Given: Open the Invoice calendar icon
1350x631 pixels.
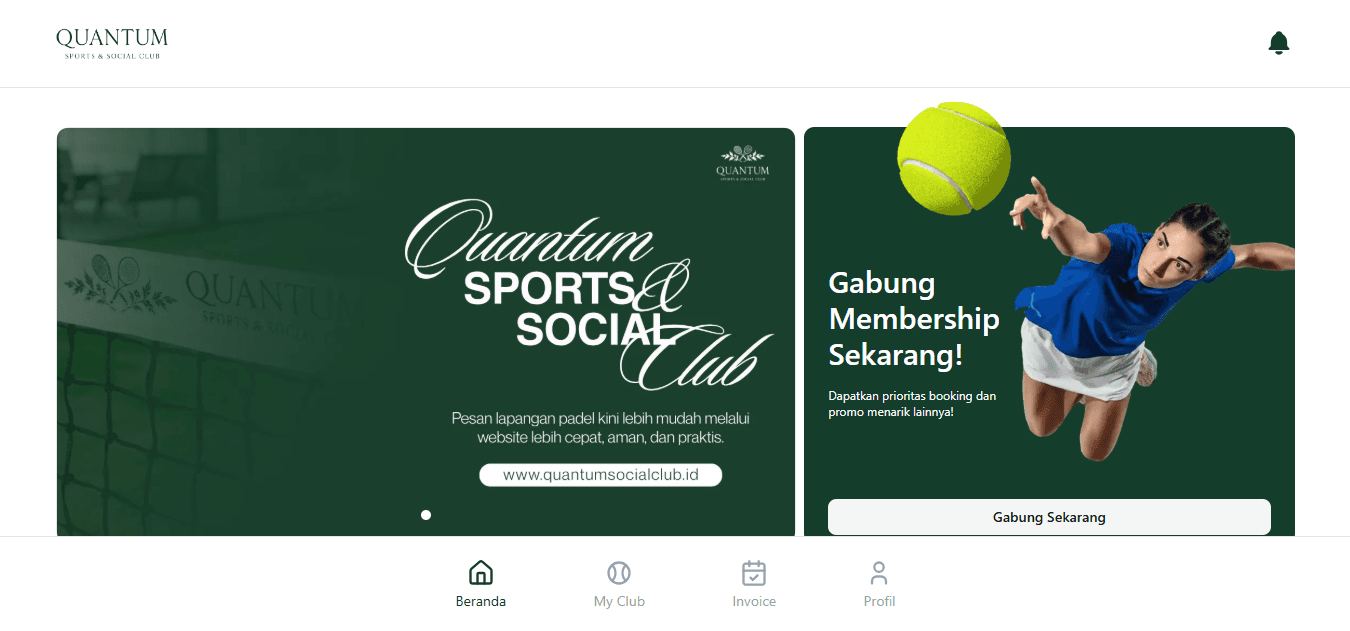Looking at the screenshot, I should pos(754,573).
